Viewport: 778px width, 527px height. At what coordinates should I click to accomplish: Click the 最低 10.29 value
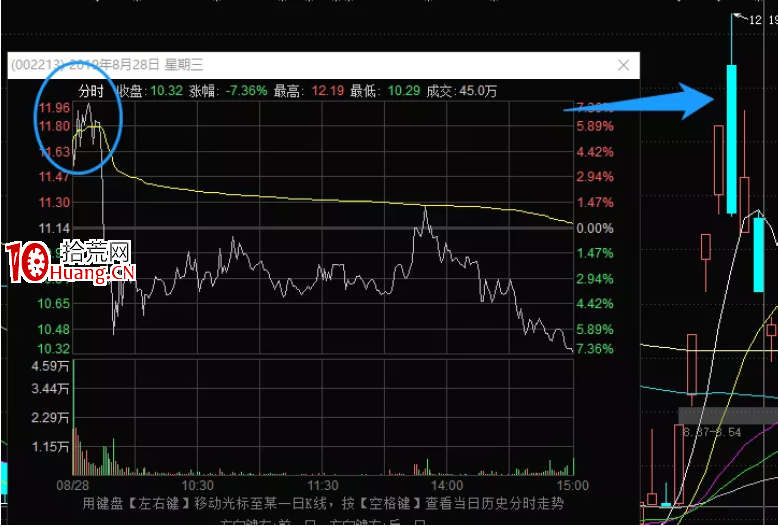pyautogui.click(x=403, y=91)
